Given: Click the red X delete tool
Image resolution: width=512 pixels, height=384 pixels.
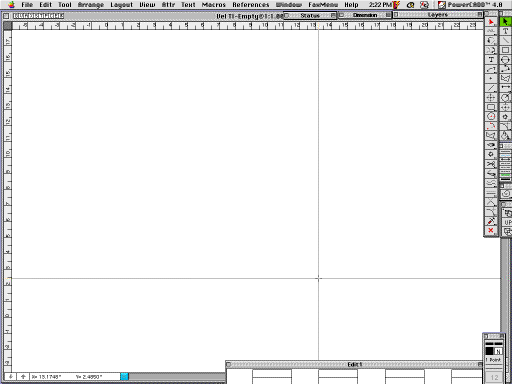Looking at the screenshot, I should (491, 231).
